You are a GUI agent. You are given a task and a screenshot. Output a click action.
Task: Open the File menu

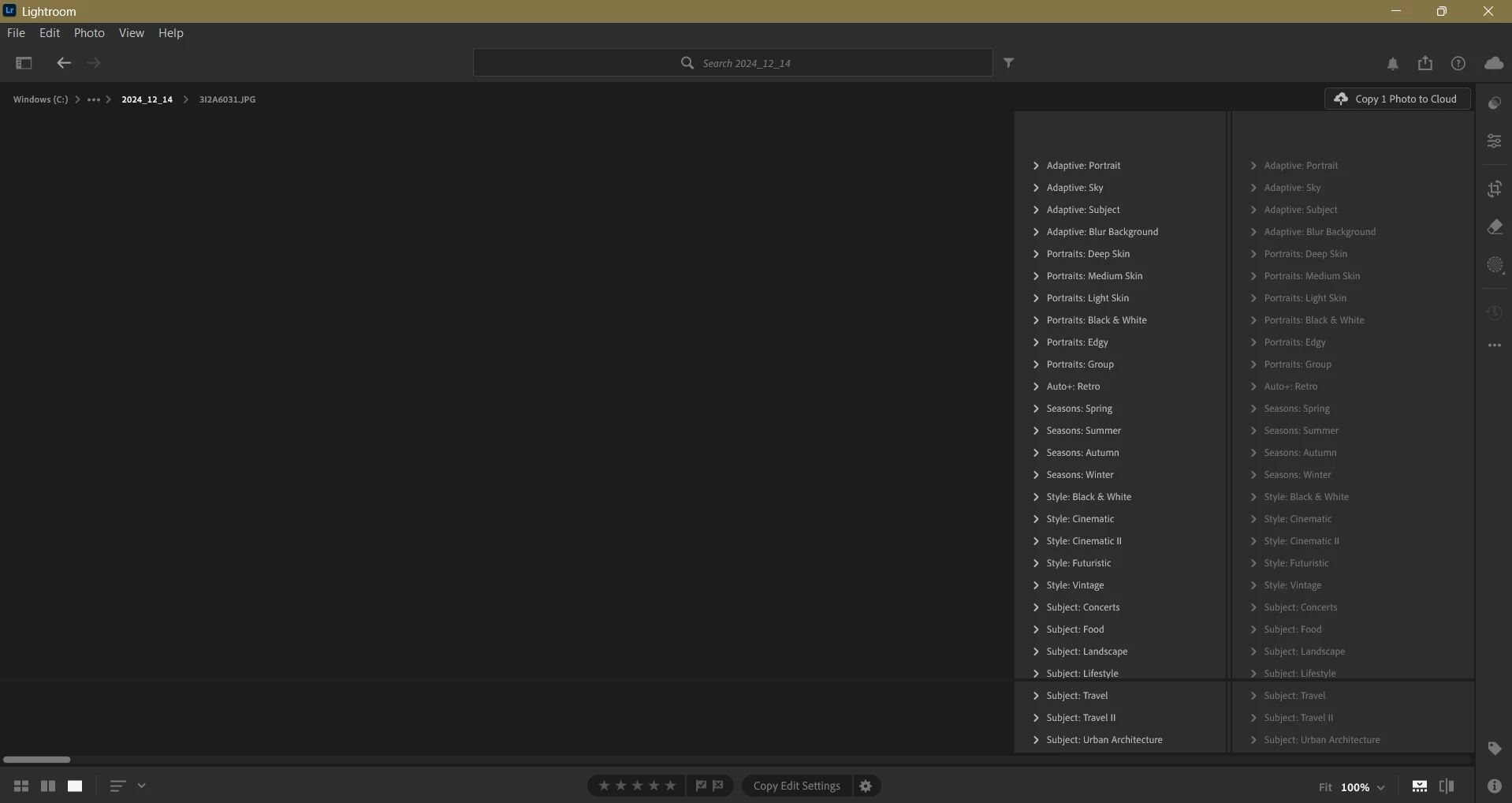16,33
